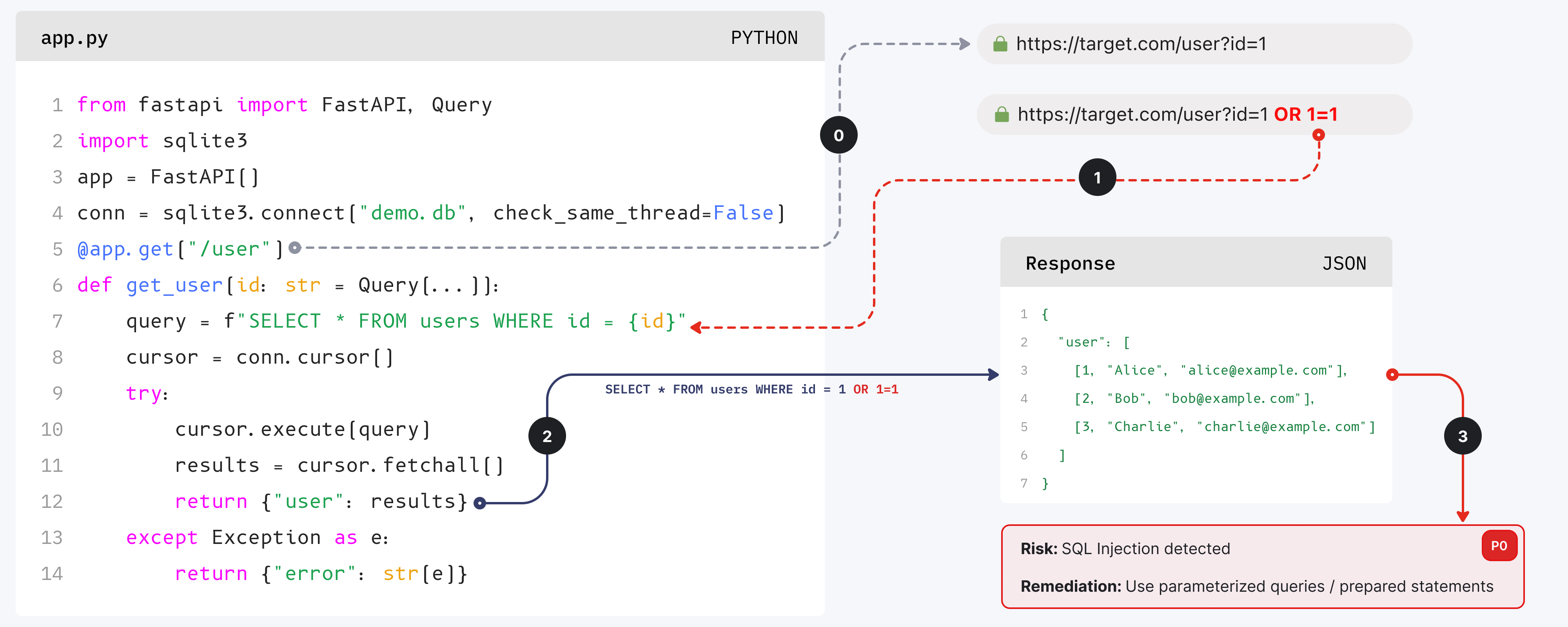Click the PYTHON language label
The width and height of the screenshot is (1568, 627).
click(x=764, y=38)
